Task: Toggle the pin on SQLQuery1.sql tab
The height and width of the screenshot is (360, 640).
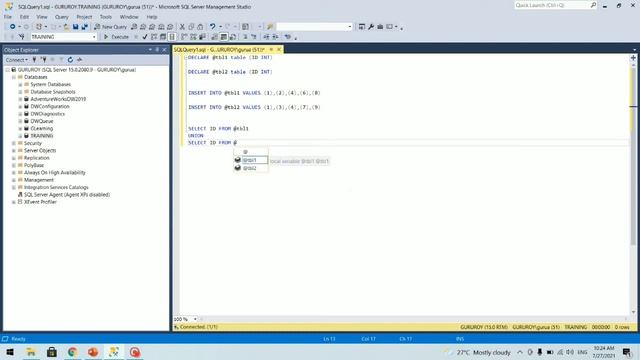Action: click(x=271, y=49)
